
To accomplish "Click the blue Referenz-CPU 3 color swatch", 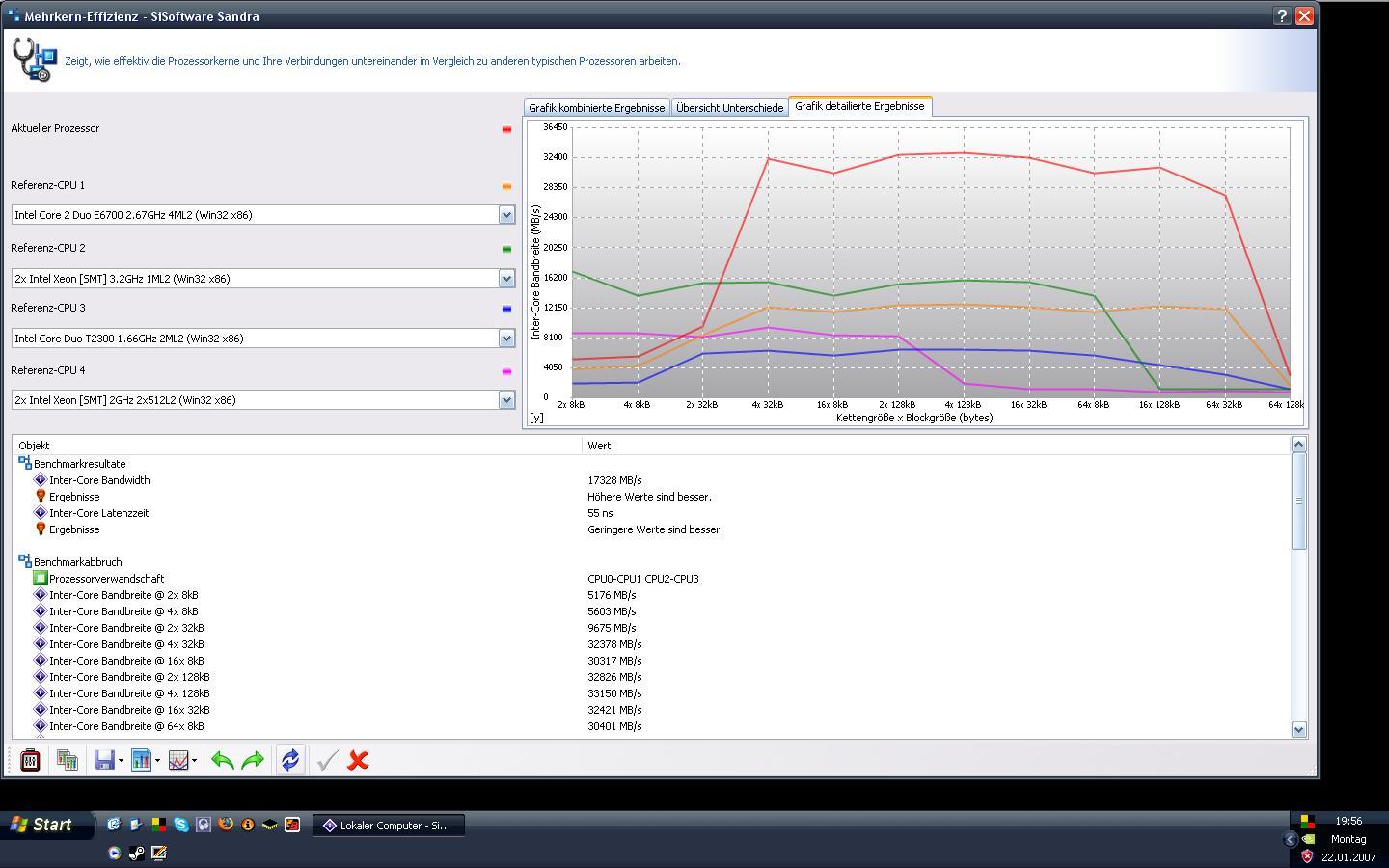I will [506, 310].
